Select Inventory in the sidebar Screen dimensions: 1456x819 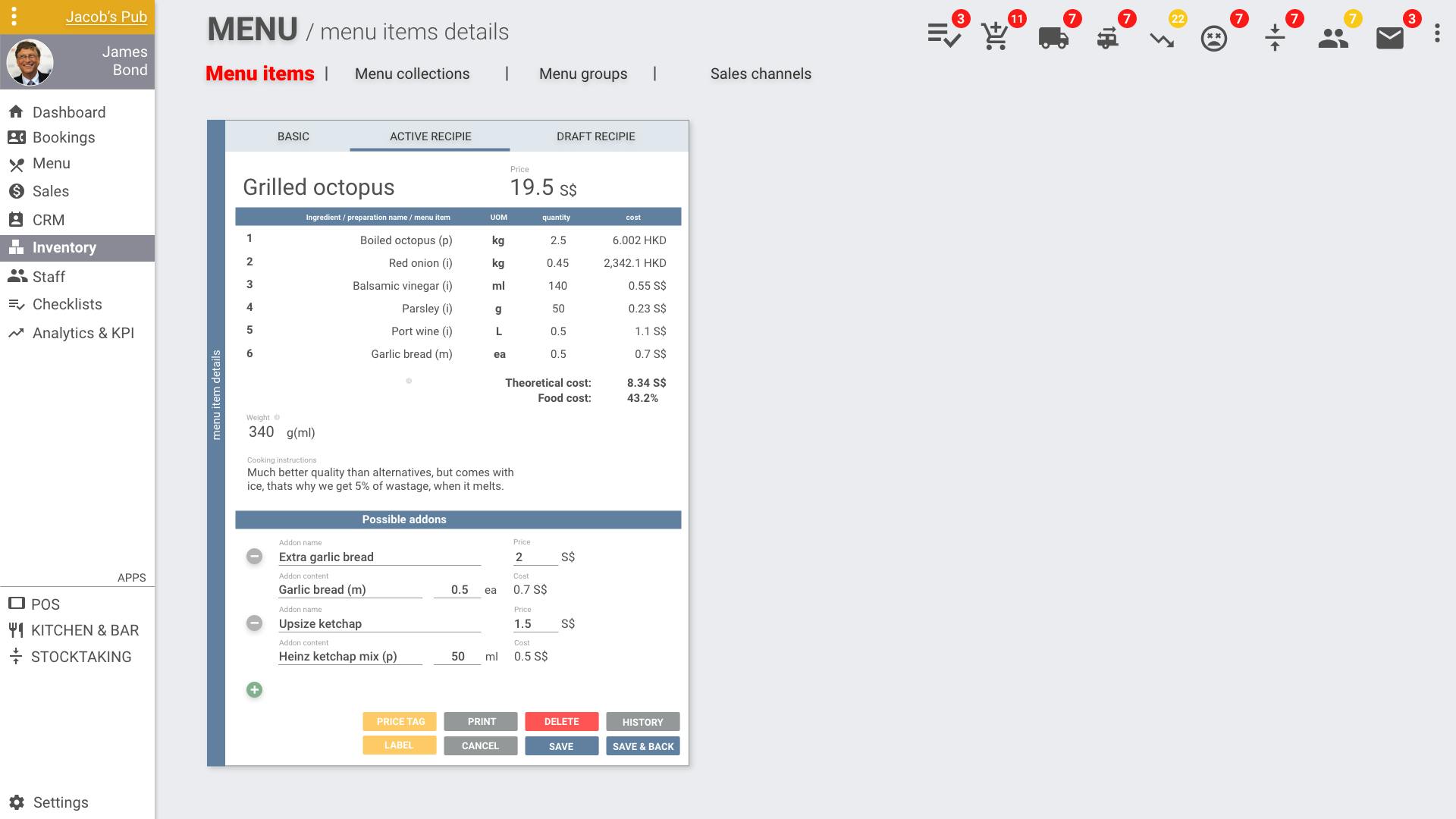click(x=77, y=248)
